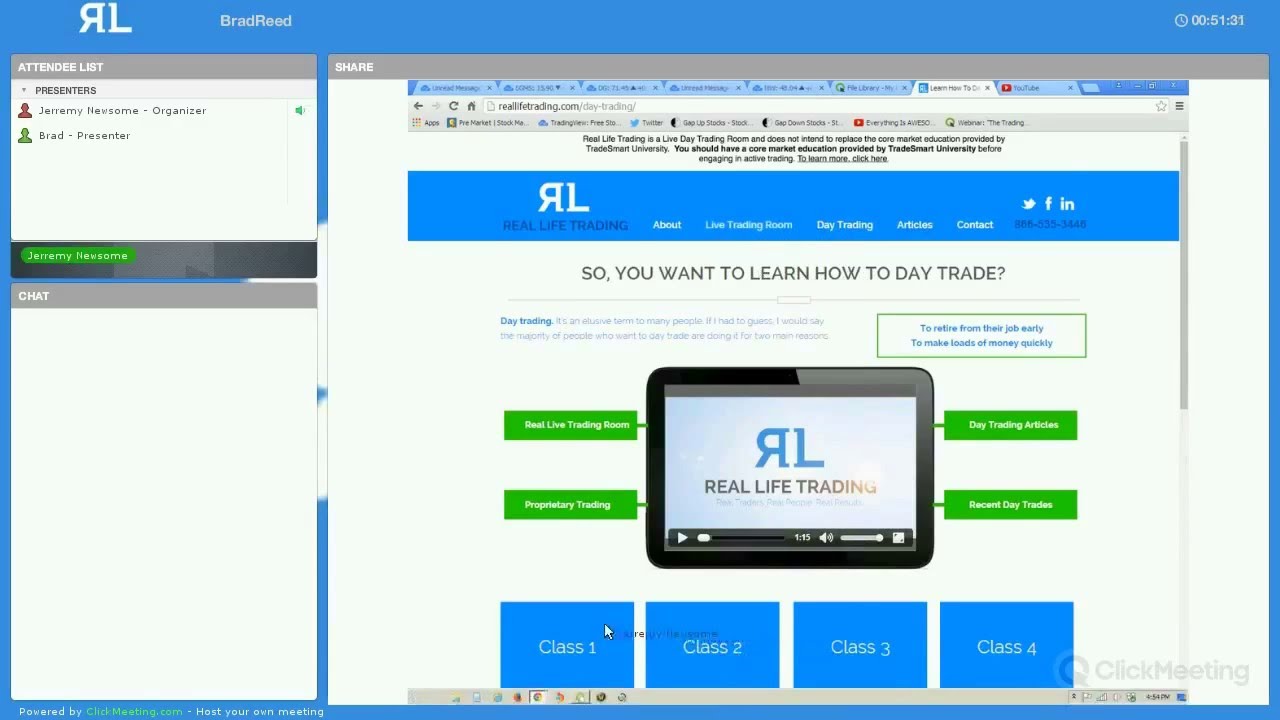Open the Gap Down Stocks bookmark
The image size is (1280, 720).
click(x=803, y=123)
